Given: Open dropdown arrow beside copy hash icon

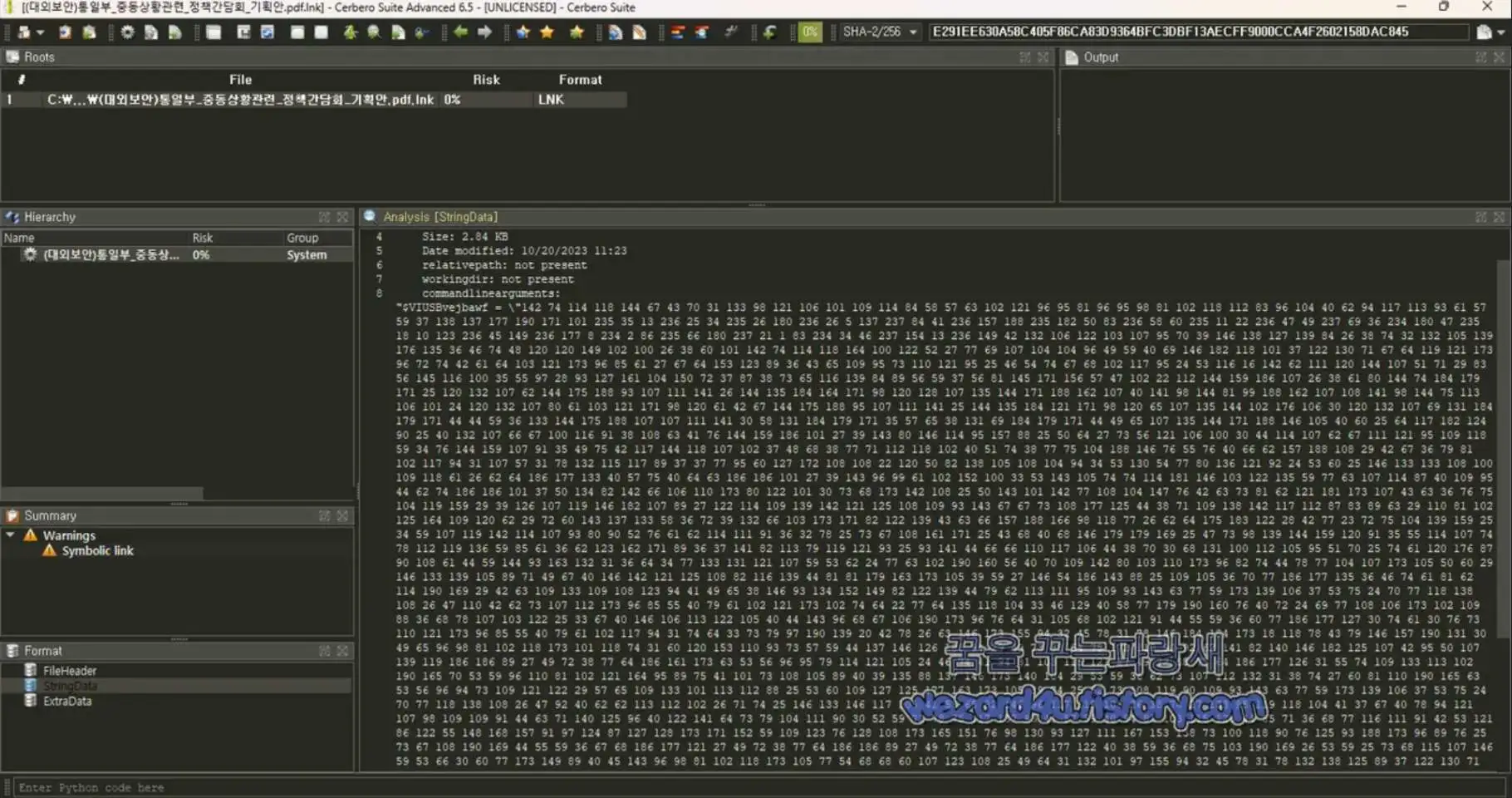Looking at the screenshot, I should 1501,32.
